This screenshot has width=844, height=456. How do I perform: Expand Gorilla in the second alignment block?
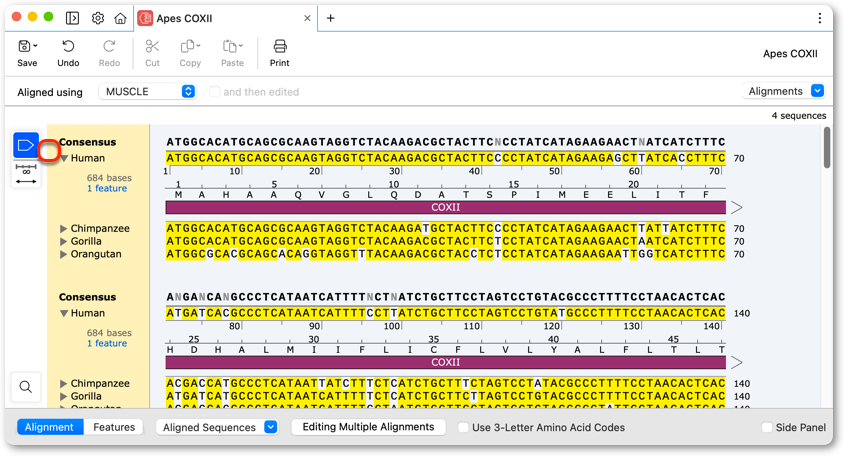tap(64, 396)
